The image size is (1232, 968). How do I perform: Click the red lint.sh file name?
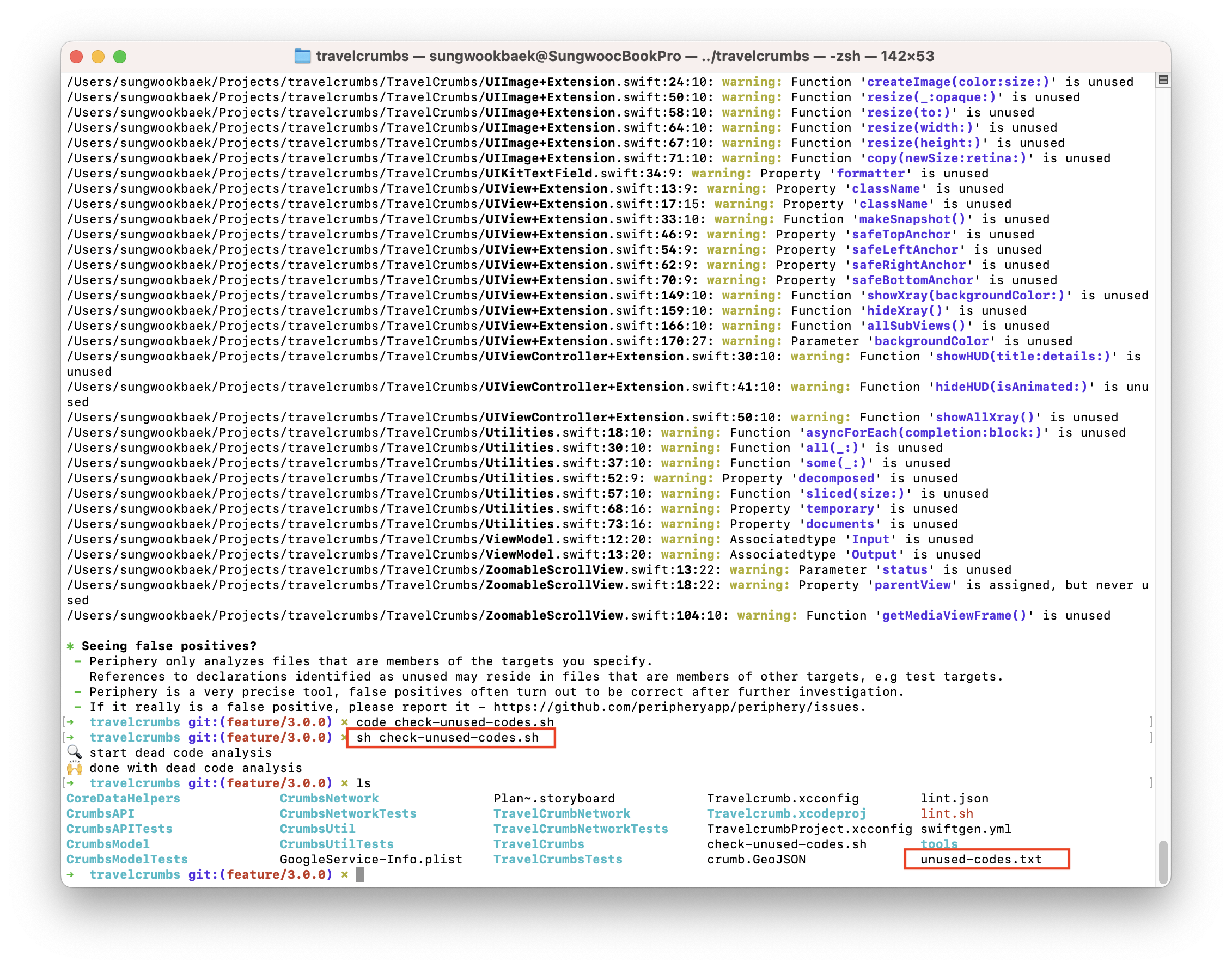[946, 813]
